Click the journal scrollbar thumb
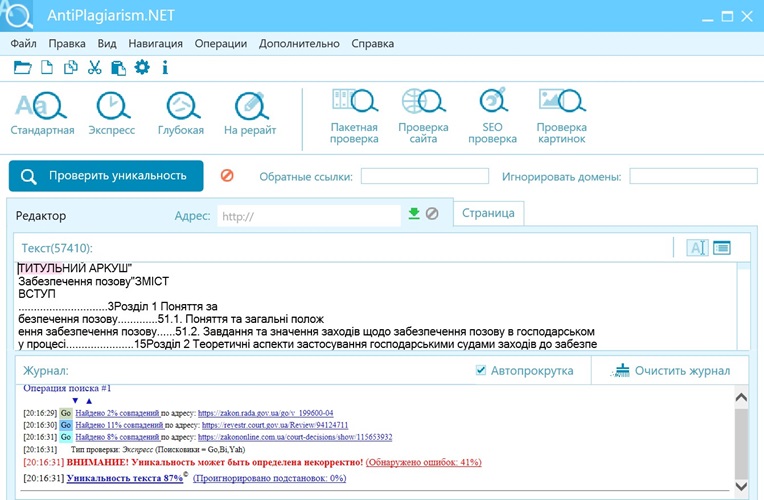Viewport: 764px width, 500px height. 741,443
